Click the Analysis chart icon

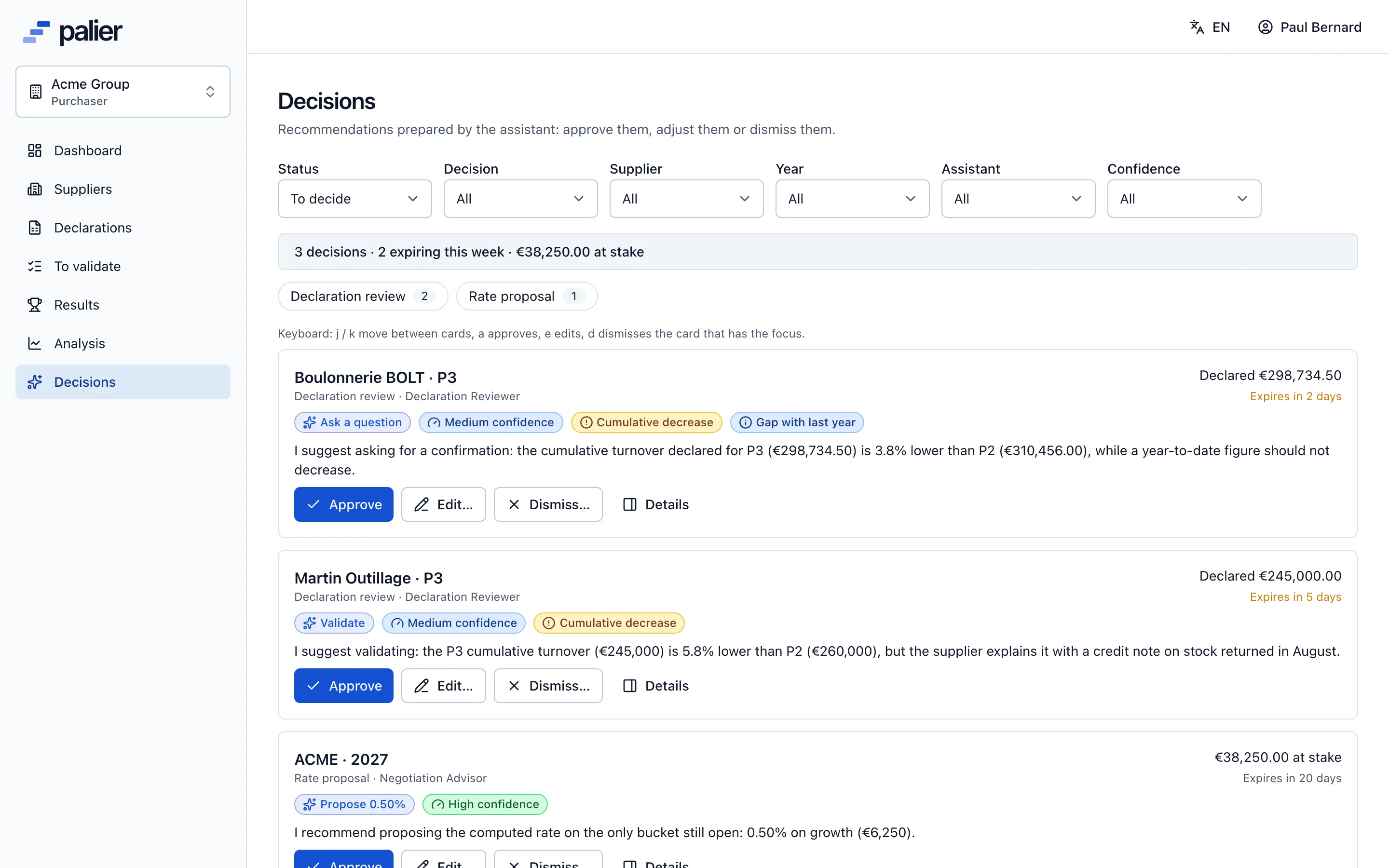point(35,343)
